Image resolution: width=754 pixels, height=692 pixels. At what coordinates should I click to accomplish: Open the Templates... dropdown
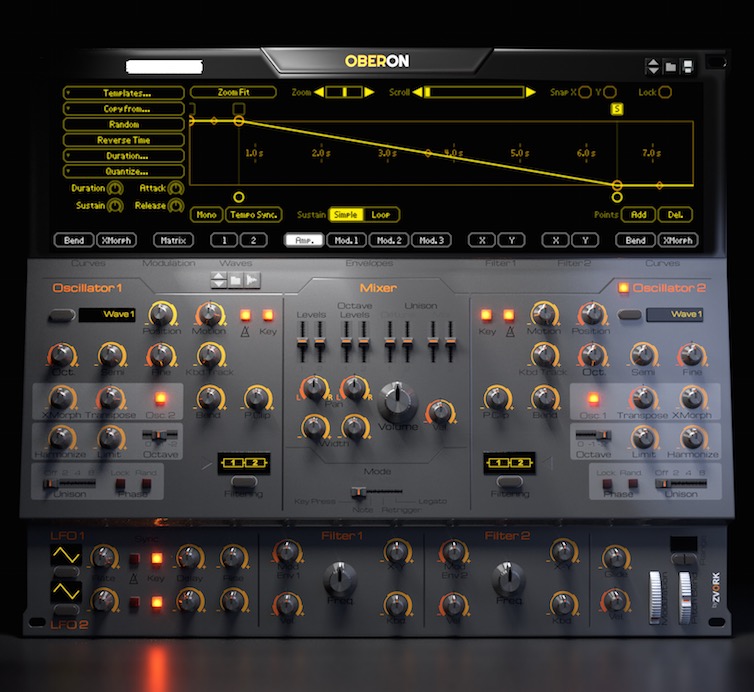point(124,93)
